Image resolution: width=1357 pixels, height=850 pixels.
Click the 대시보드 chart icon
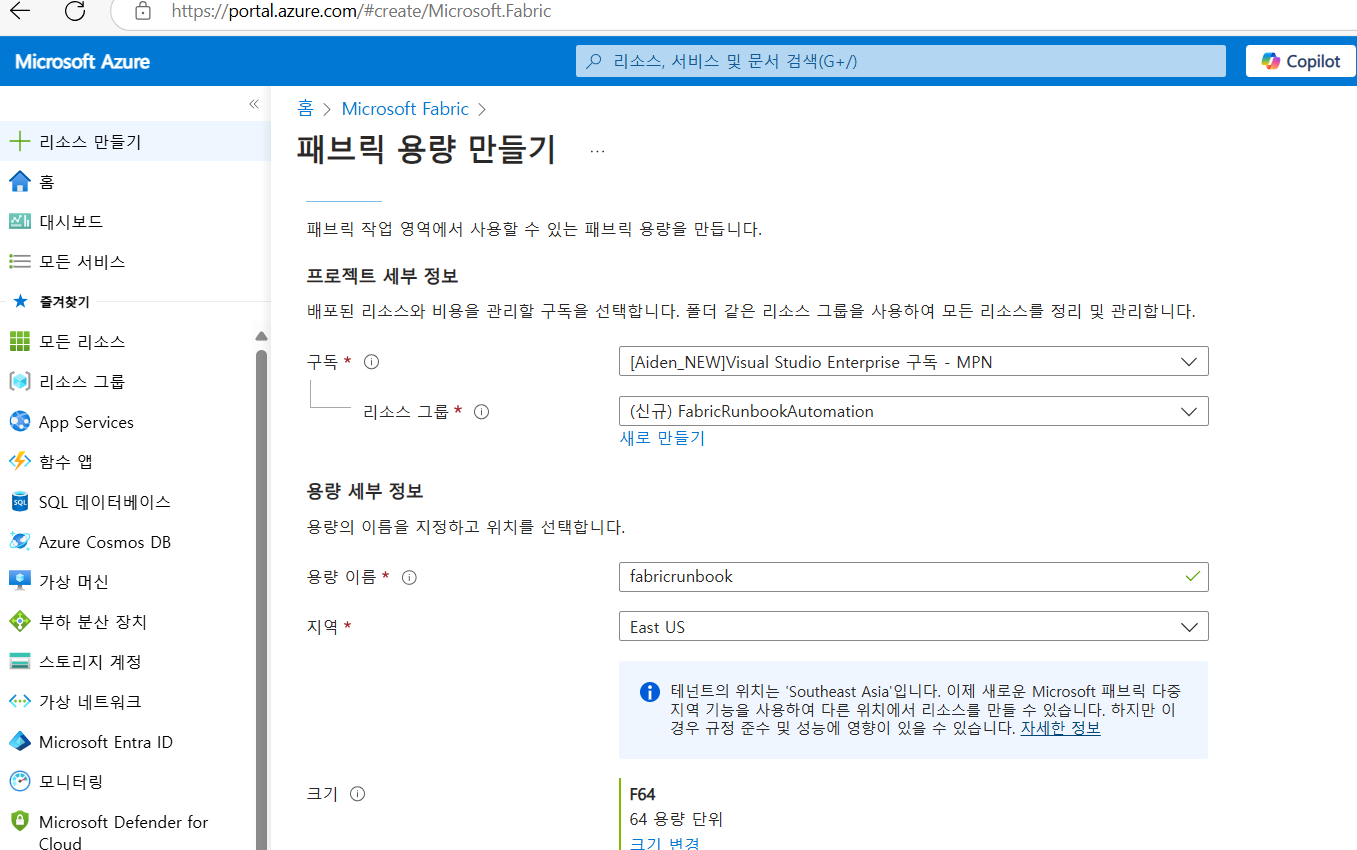pos(19,221)
